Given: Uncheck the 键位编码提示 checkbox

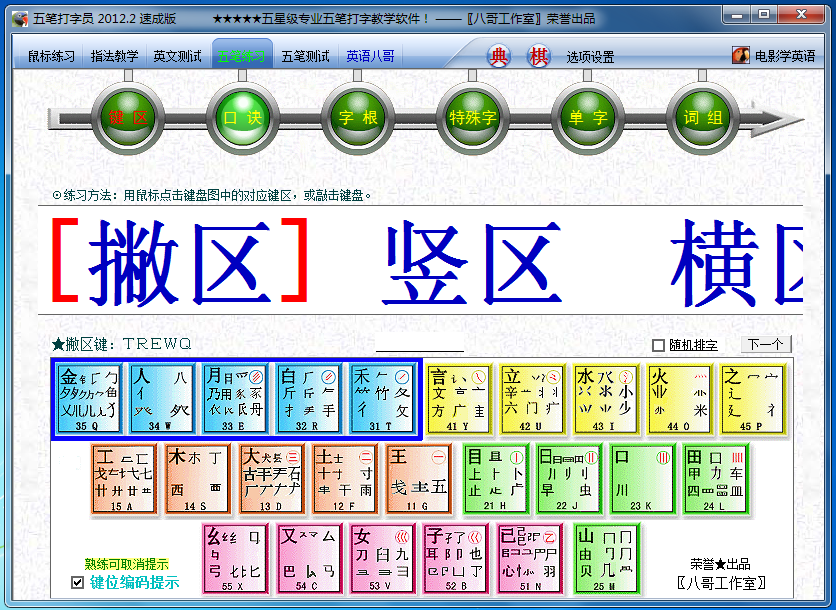Looking at the screenshot, I should click(78, 582).
